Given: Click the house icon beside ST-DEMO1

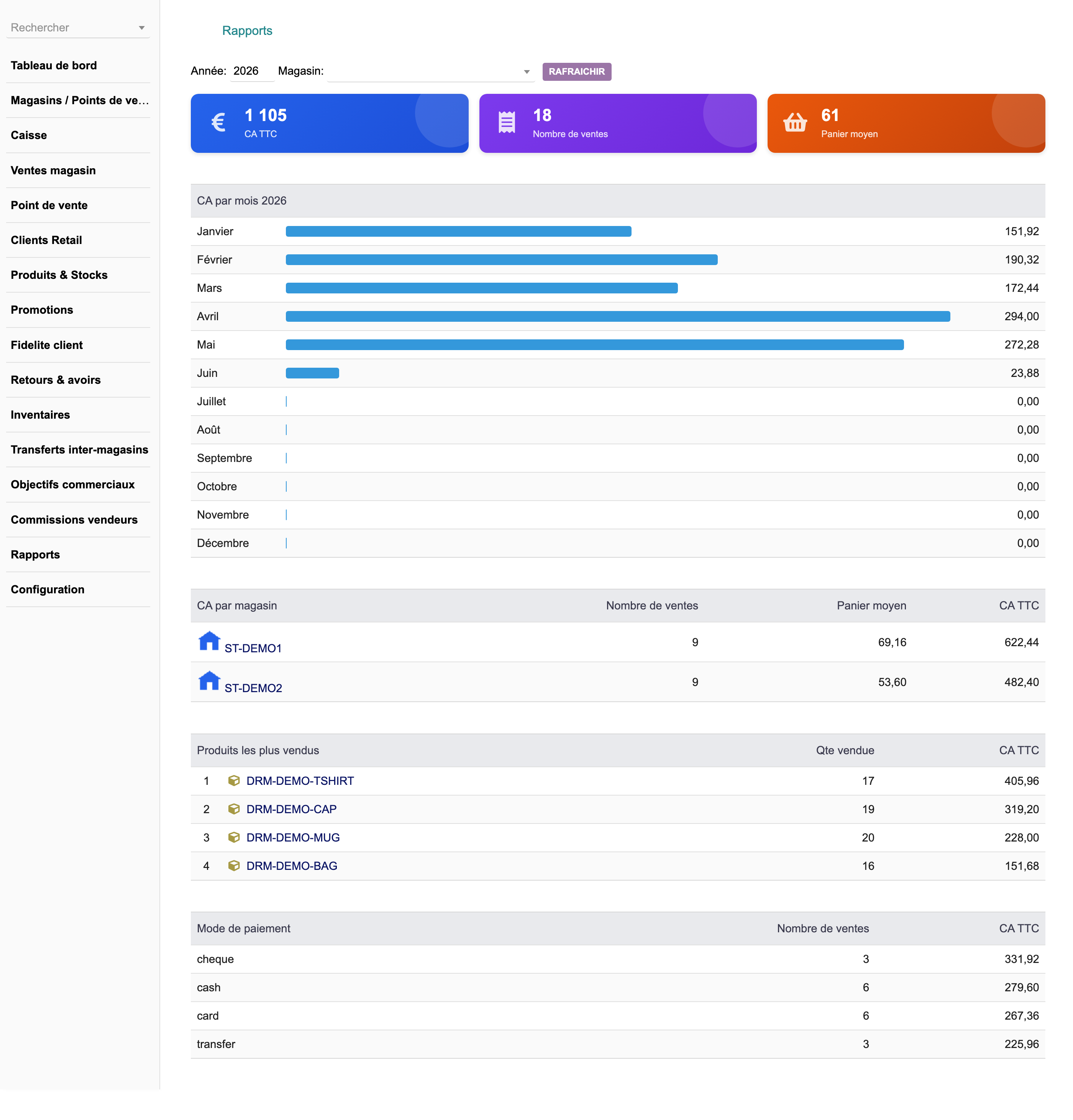Looking at the screenshot, I should (x=208, y=640).
